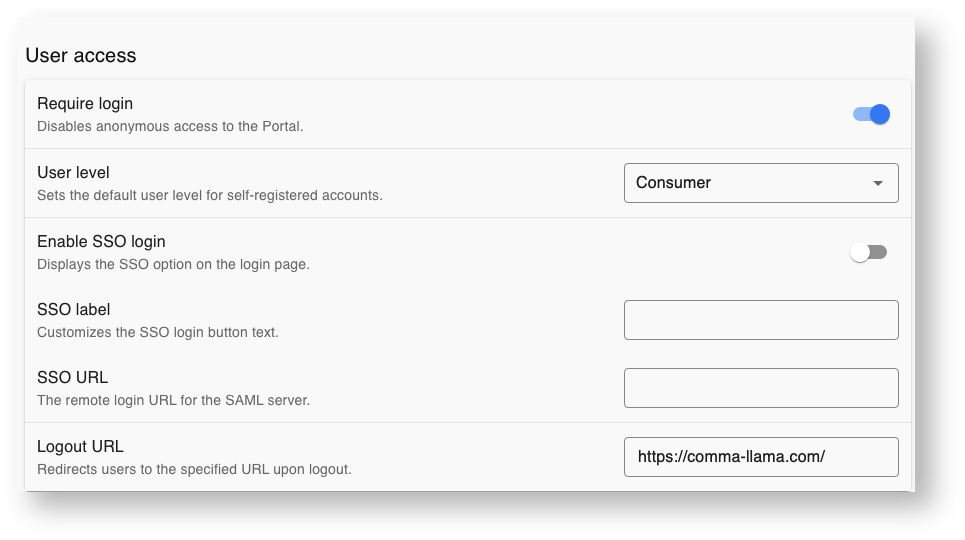Click the 'Sets the default user level' description
The height and width of the screenshot is (540, 965).
tap(210, 195)
